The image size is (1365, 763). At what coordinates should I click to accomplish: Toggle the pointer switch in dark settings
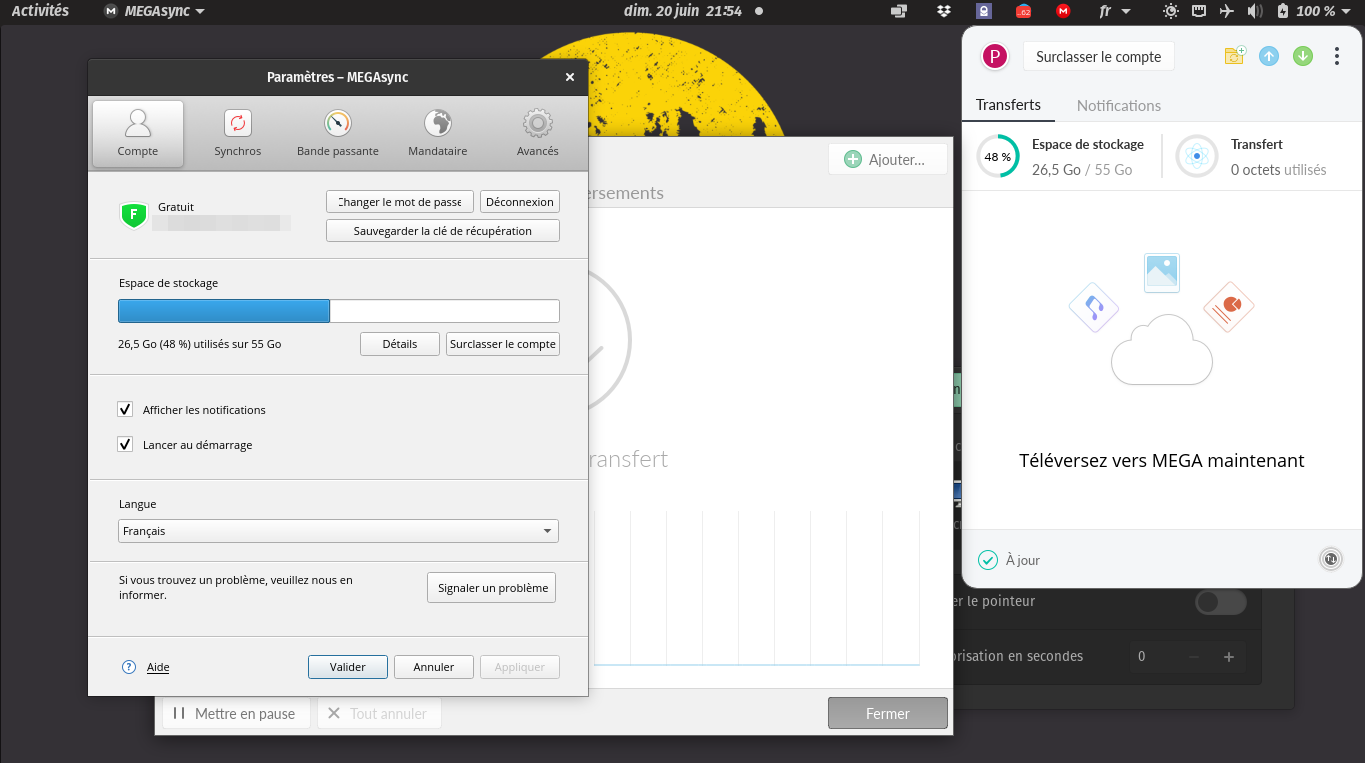[x=1221, y=602]
